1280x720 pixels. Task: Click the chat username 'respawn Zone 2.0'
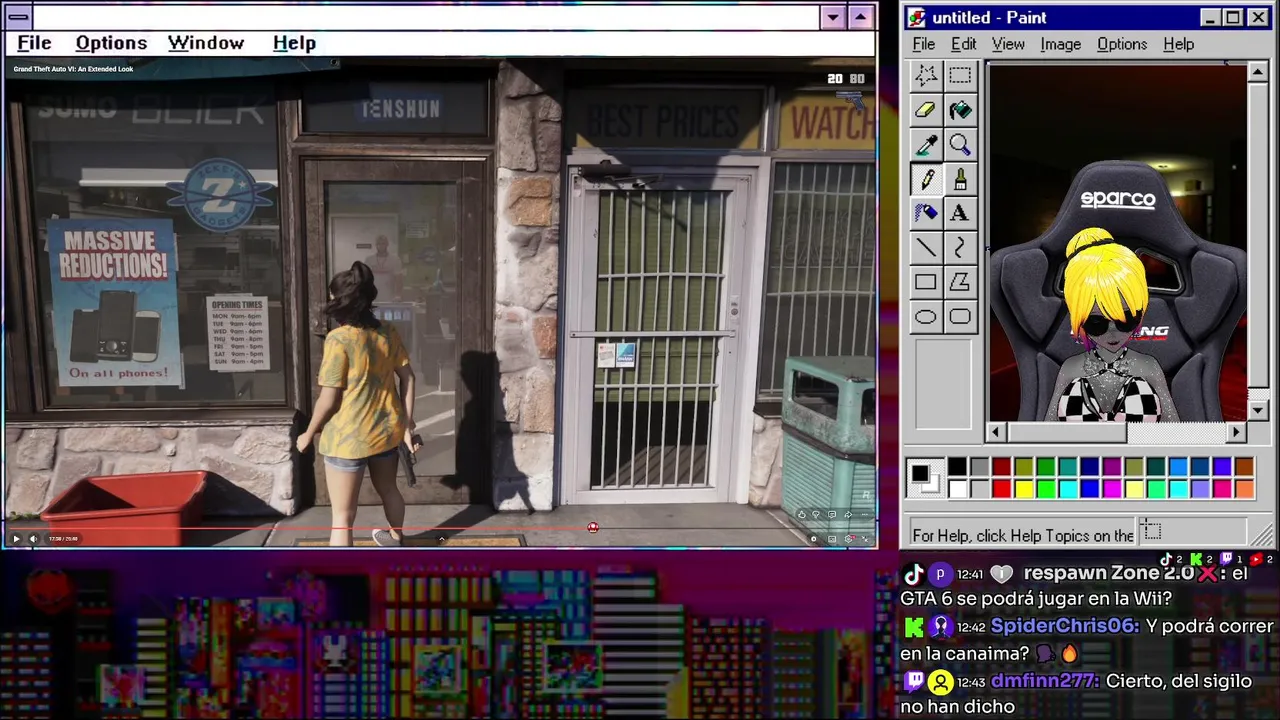1109,573
